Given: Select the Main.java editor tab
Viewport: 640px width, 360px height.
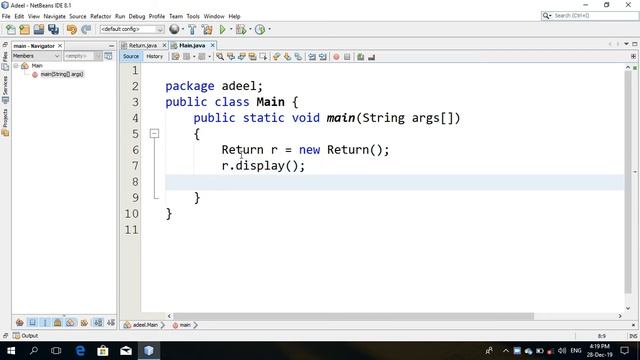Looking at the screenshot, I should click(192, 45).
